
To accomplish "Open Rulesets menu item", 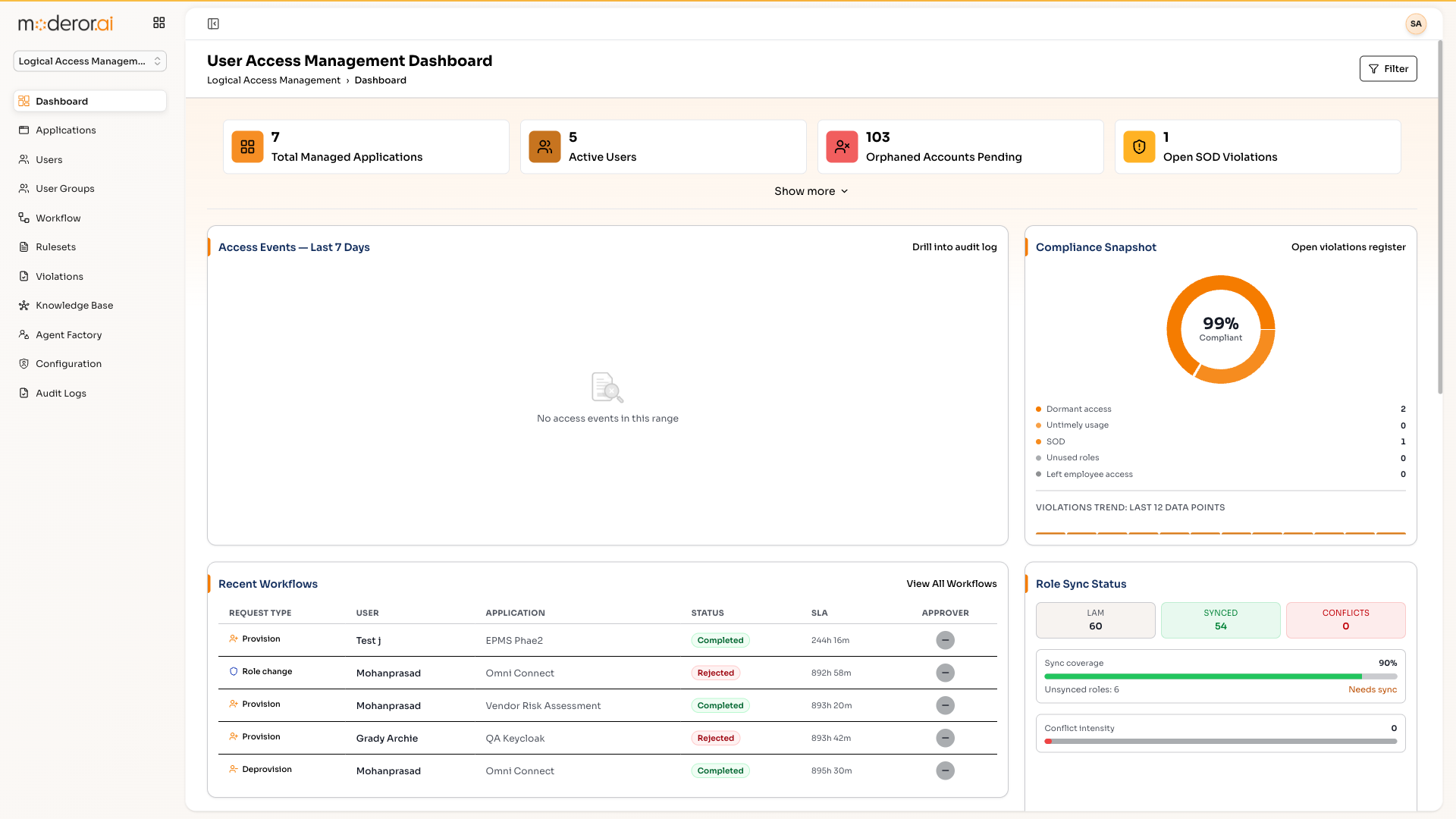I will (89, 247).
